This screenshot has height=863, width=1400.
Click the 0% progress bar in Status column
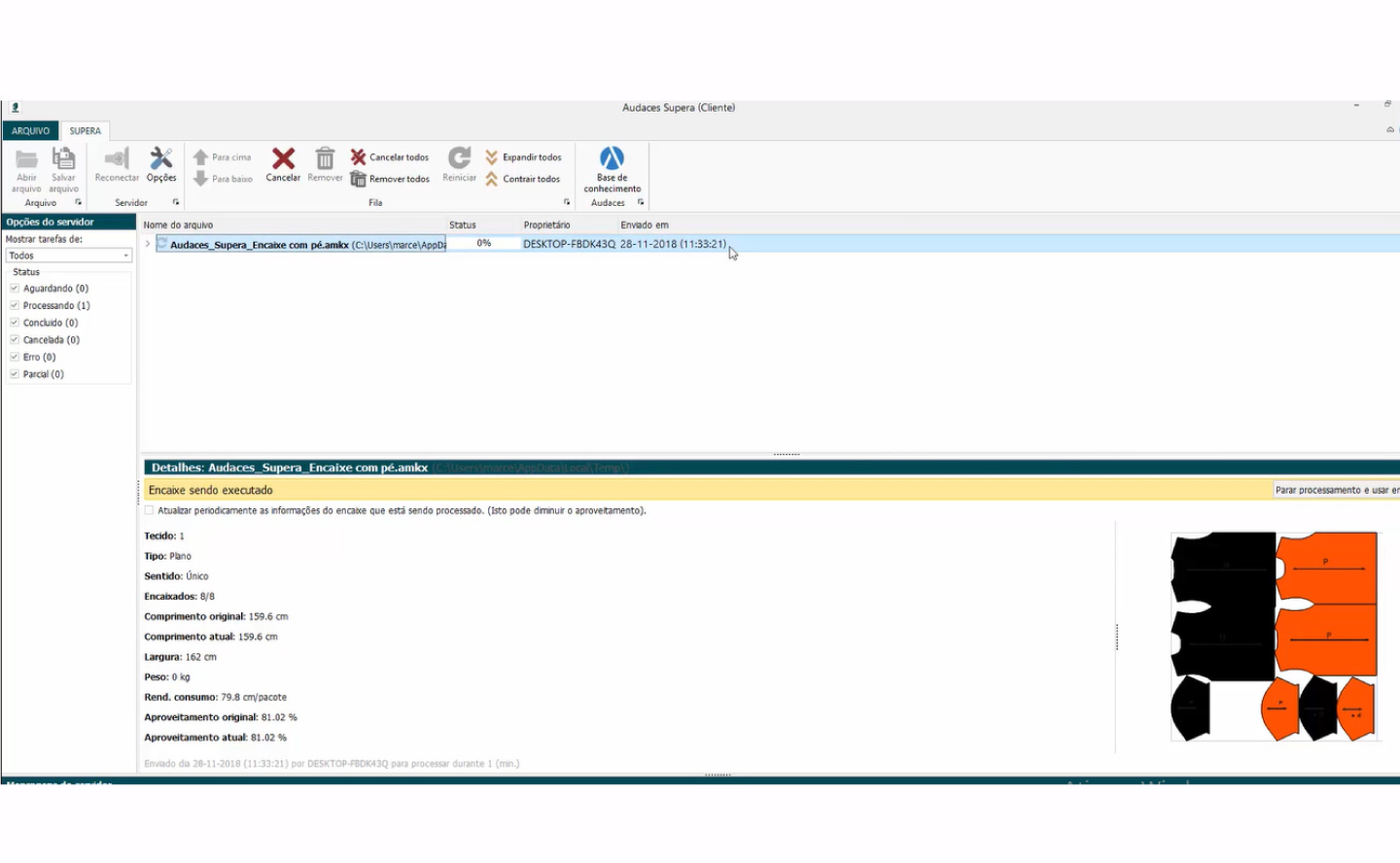click(483, 244)
